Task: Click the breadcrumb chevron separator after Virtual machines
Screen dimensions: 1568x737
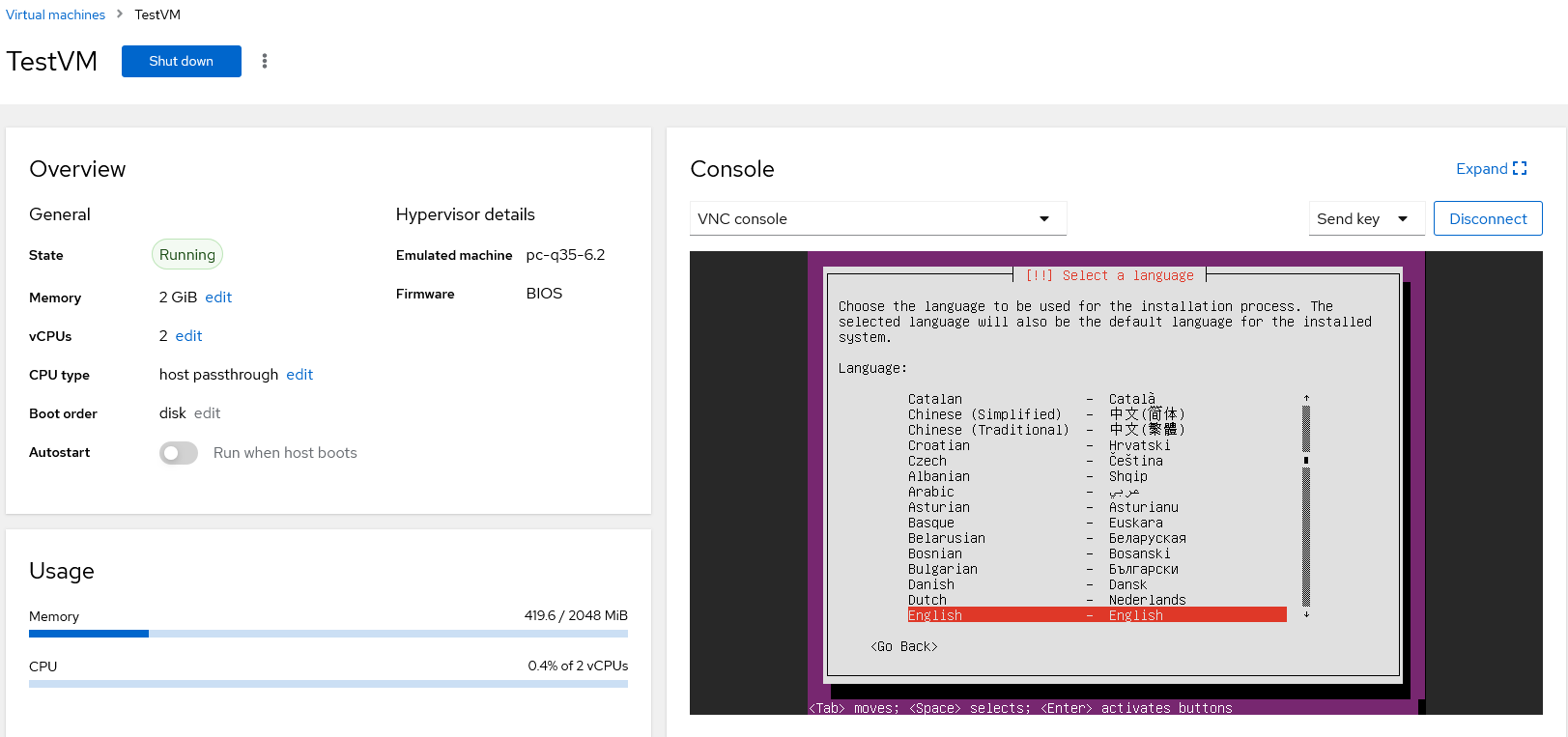Action: (120, 14)
